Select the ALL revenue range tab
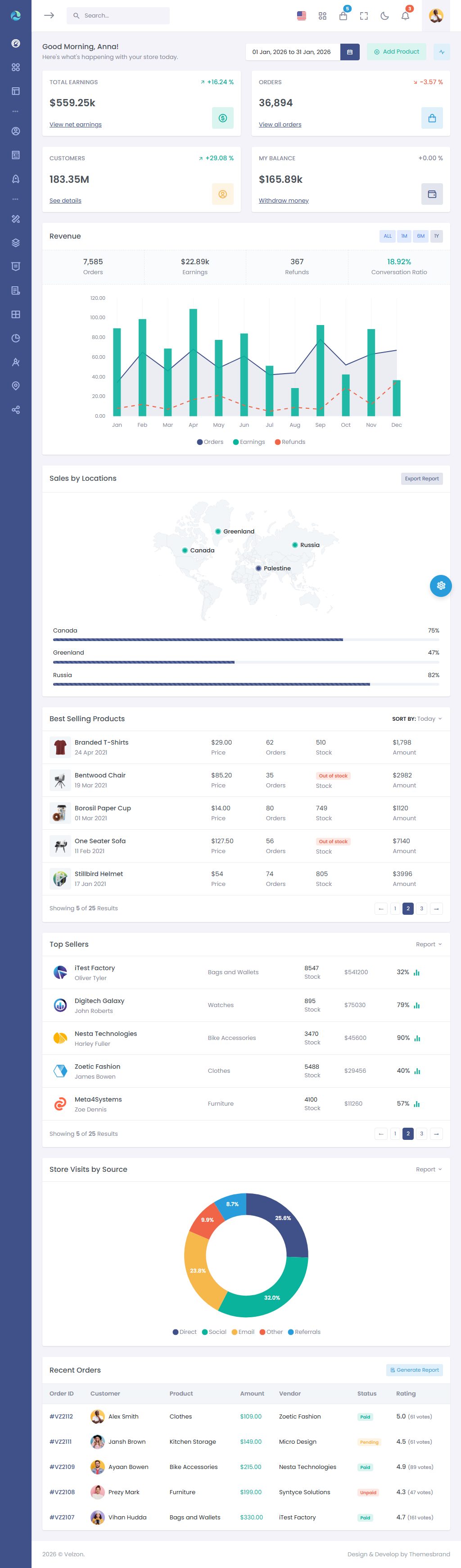461x1568 pixels. 387,236
